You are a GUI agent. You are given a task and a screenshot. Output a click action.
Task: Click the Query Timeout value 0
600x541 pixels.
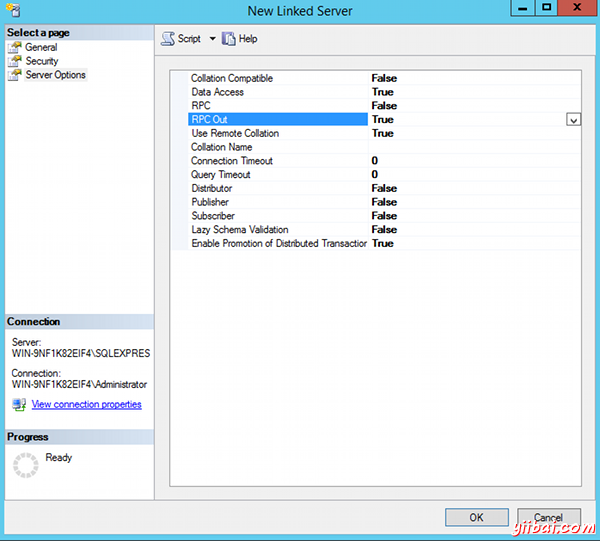[375, 174]
